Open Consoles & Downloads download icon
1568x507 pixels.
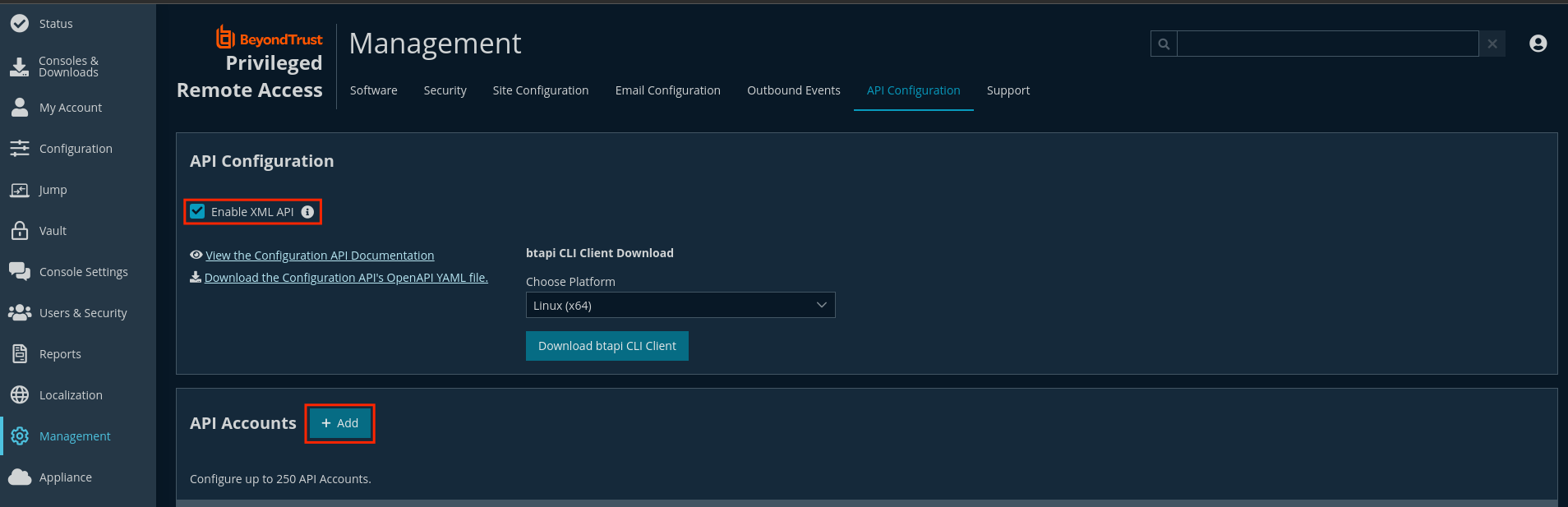tap(19, 67)
